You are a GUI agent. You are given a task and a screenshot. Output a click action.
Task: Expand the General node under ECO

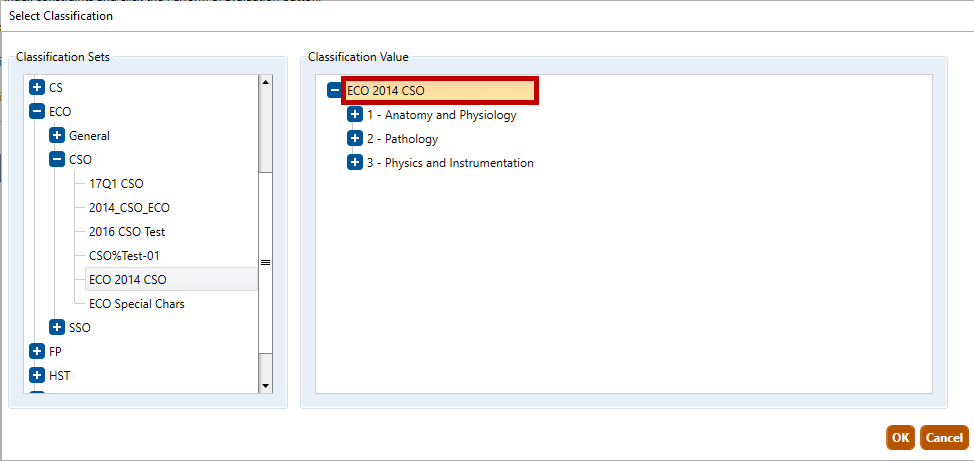(x=57, y=136)
